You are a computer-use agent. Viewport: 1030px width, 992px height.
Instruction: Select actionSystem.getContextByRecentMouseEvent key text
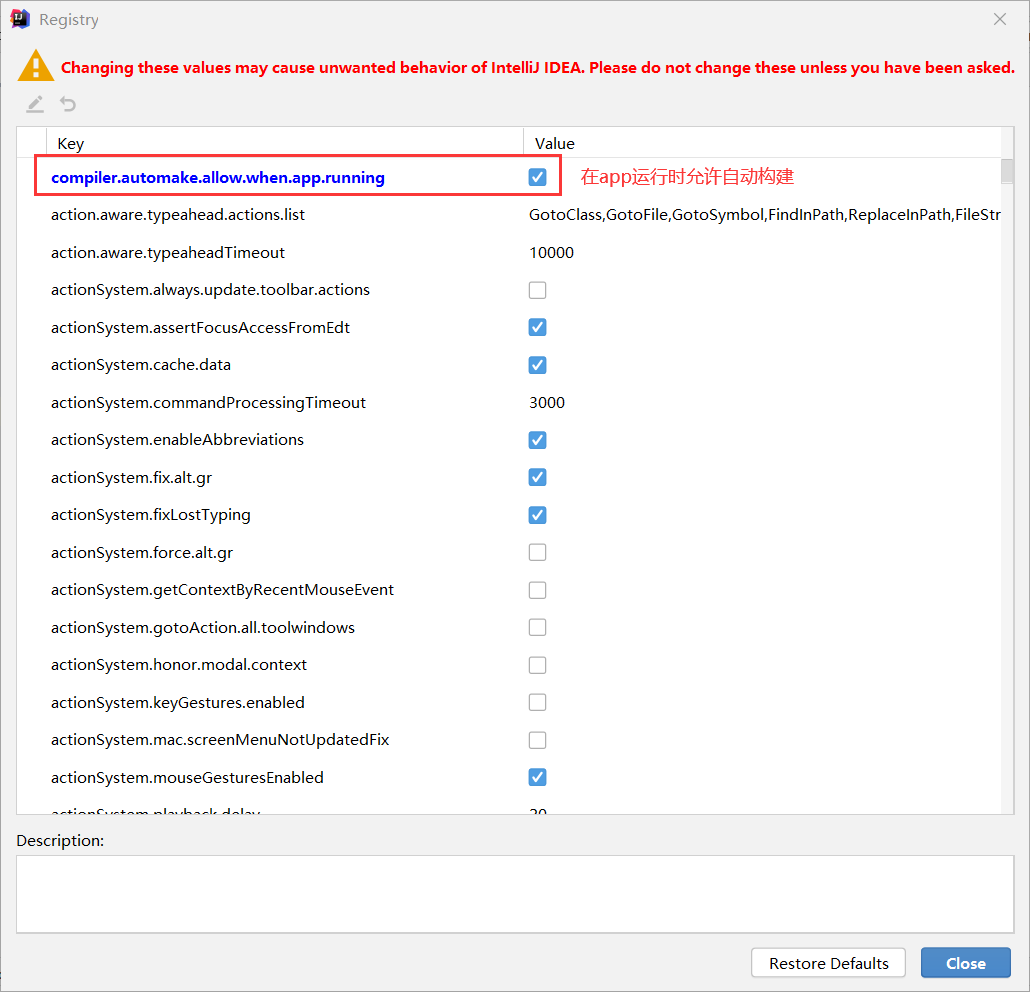point(222,590)
